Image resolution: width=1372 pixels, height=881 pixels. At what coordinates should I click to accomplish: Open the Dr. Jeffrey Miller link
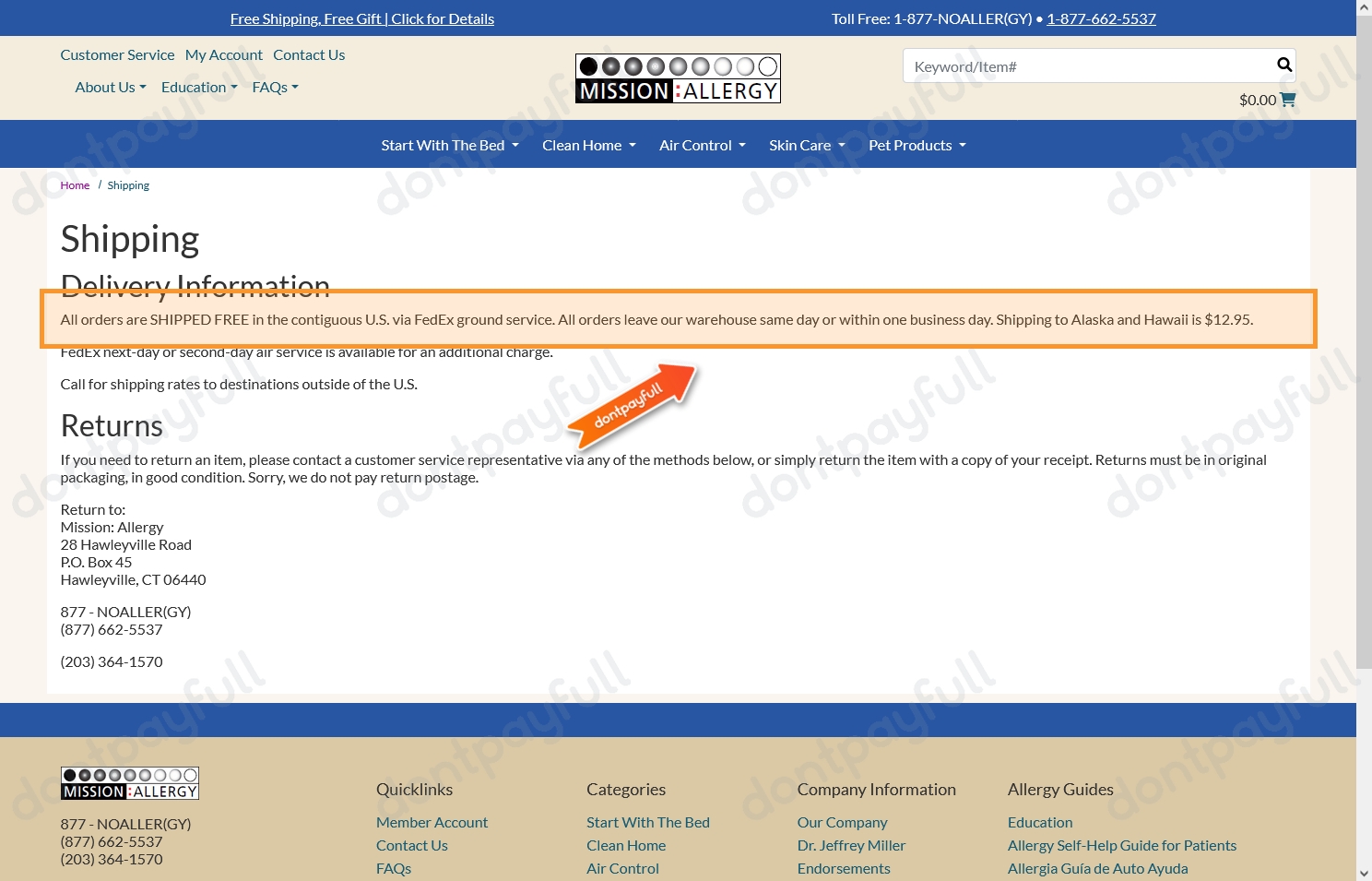pyautogui.click(x=851, y=846)
